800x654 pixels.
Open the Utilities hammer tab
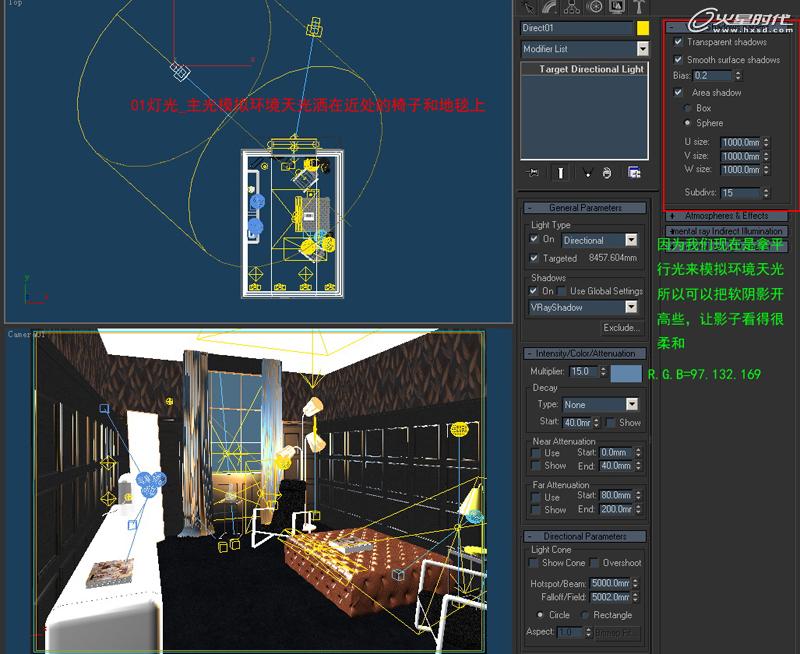(x=639, y=7)
